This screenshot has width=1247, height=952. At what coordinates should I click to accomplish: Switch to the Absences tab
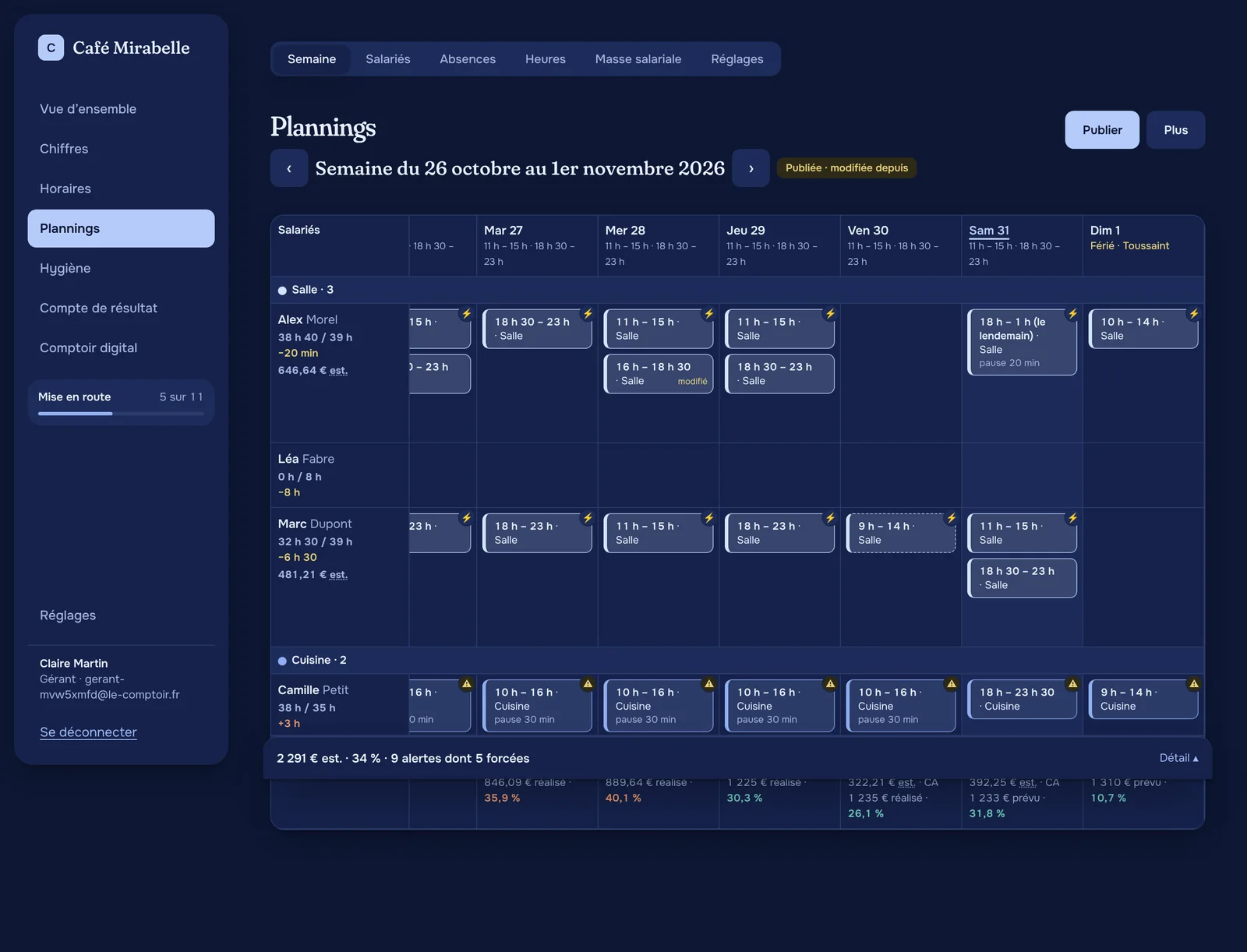(468, 59)
